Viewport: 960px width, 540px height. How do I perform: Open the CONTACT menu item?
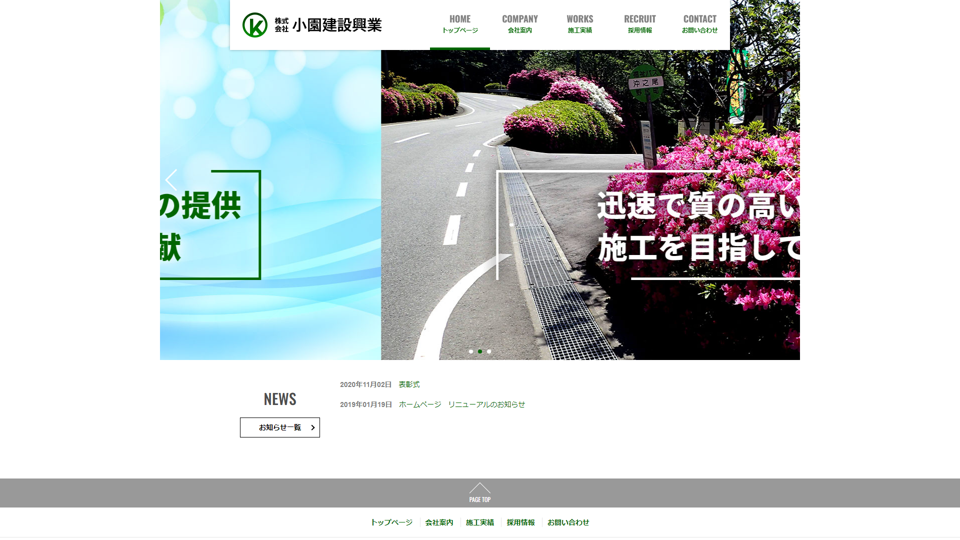pos(700,24)
